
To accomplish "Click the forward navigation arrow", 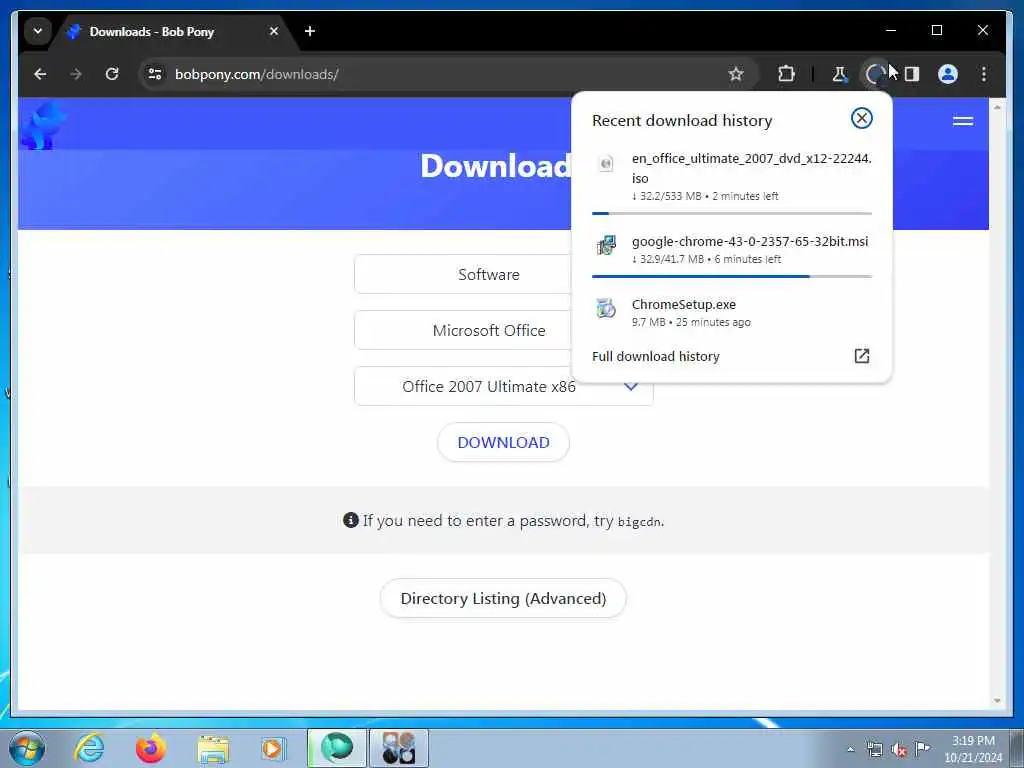I will click(x=76, y=74).
